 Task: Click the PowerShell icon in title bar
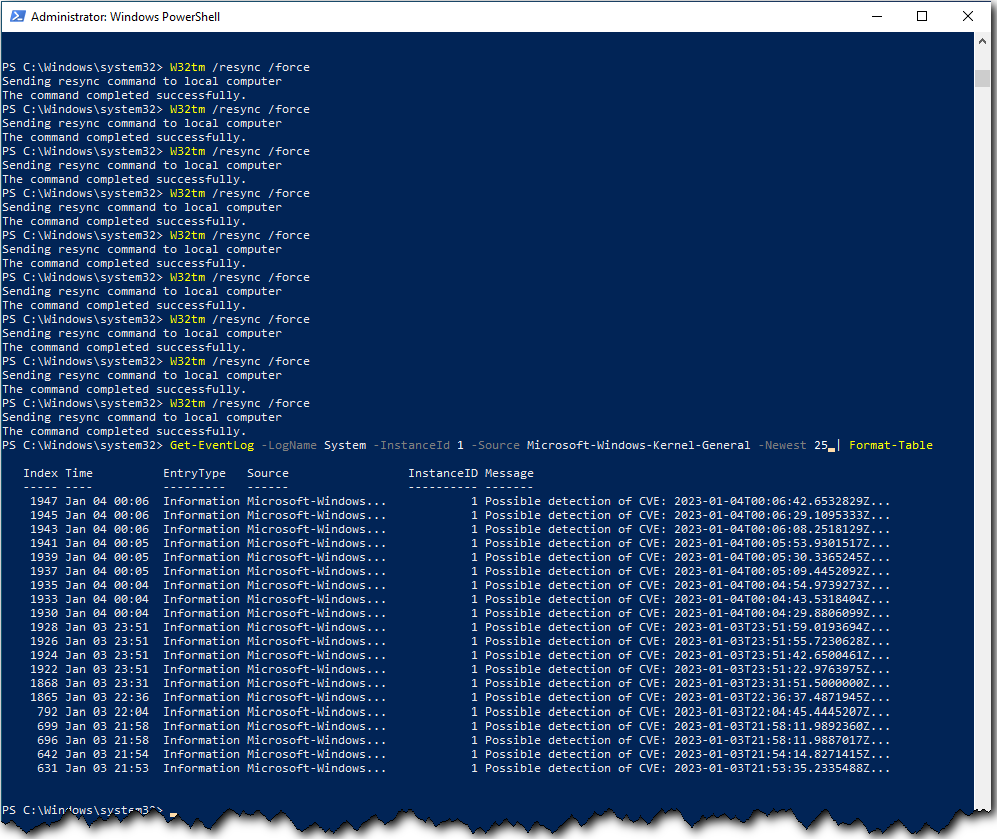pyautogui.click(x=16, y=17)
